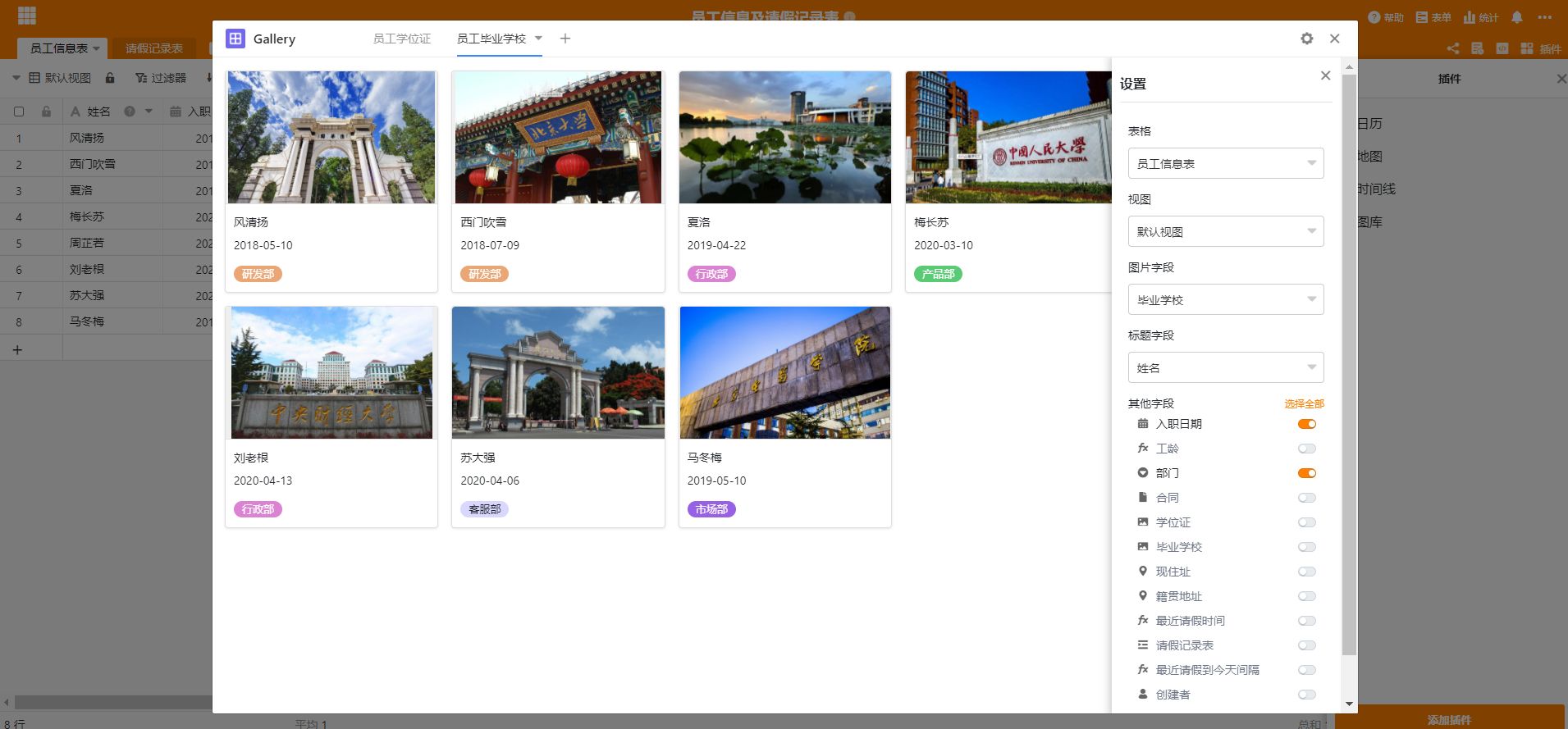Click the notification bell icon
Viewport: 1568px width, 729px height.
1517,17
